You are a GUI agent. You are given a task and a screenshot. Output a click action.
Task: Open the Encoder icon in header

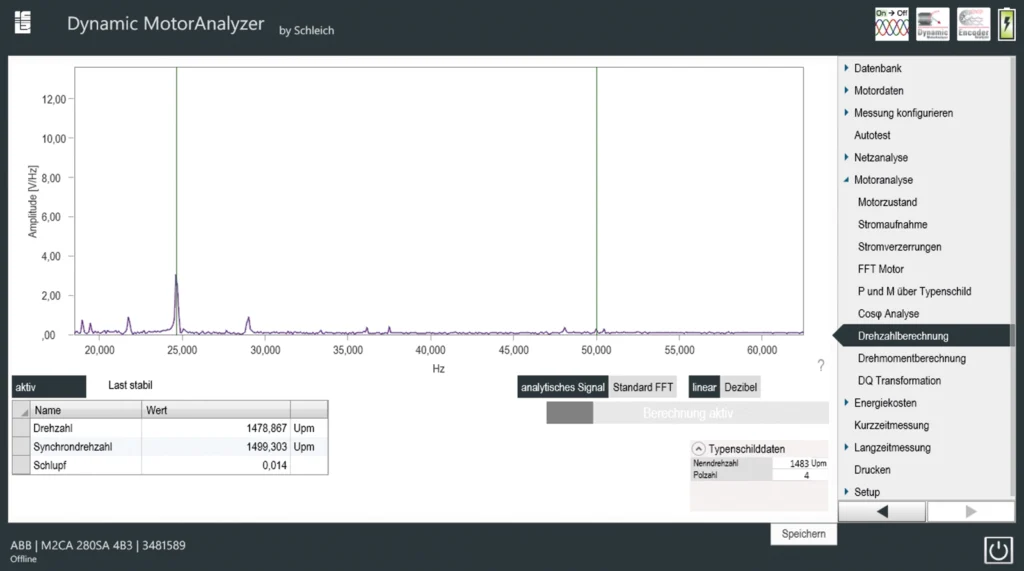[x=973, y=24]
